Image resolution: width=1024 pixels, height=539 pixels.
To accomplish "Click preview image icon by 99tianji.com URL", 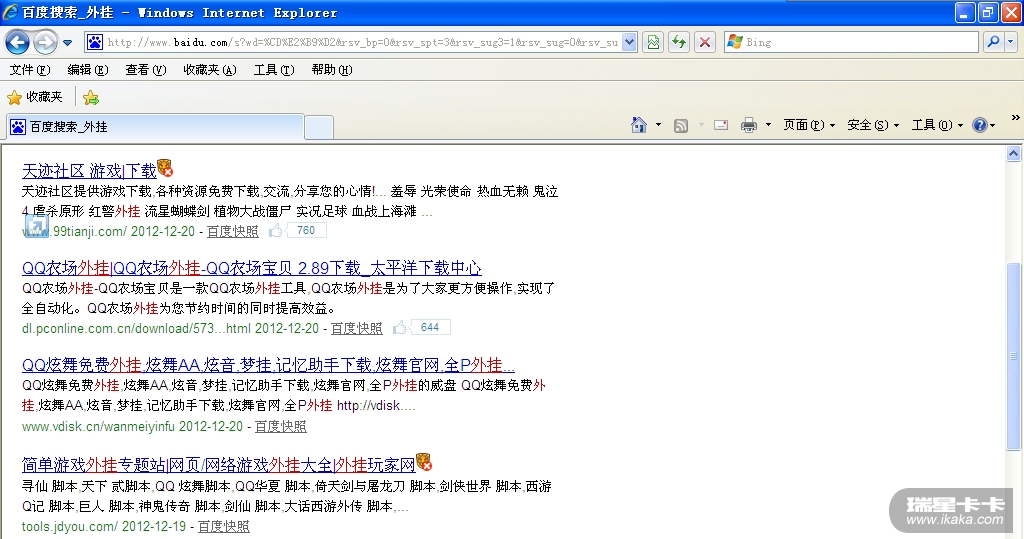I will coord(36,225).
